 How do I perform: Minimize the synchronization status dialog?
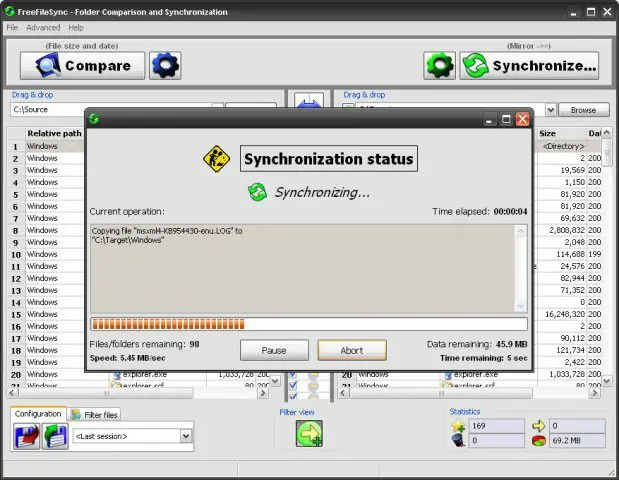click(489, 119)
